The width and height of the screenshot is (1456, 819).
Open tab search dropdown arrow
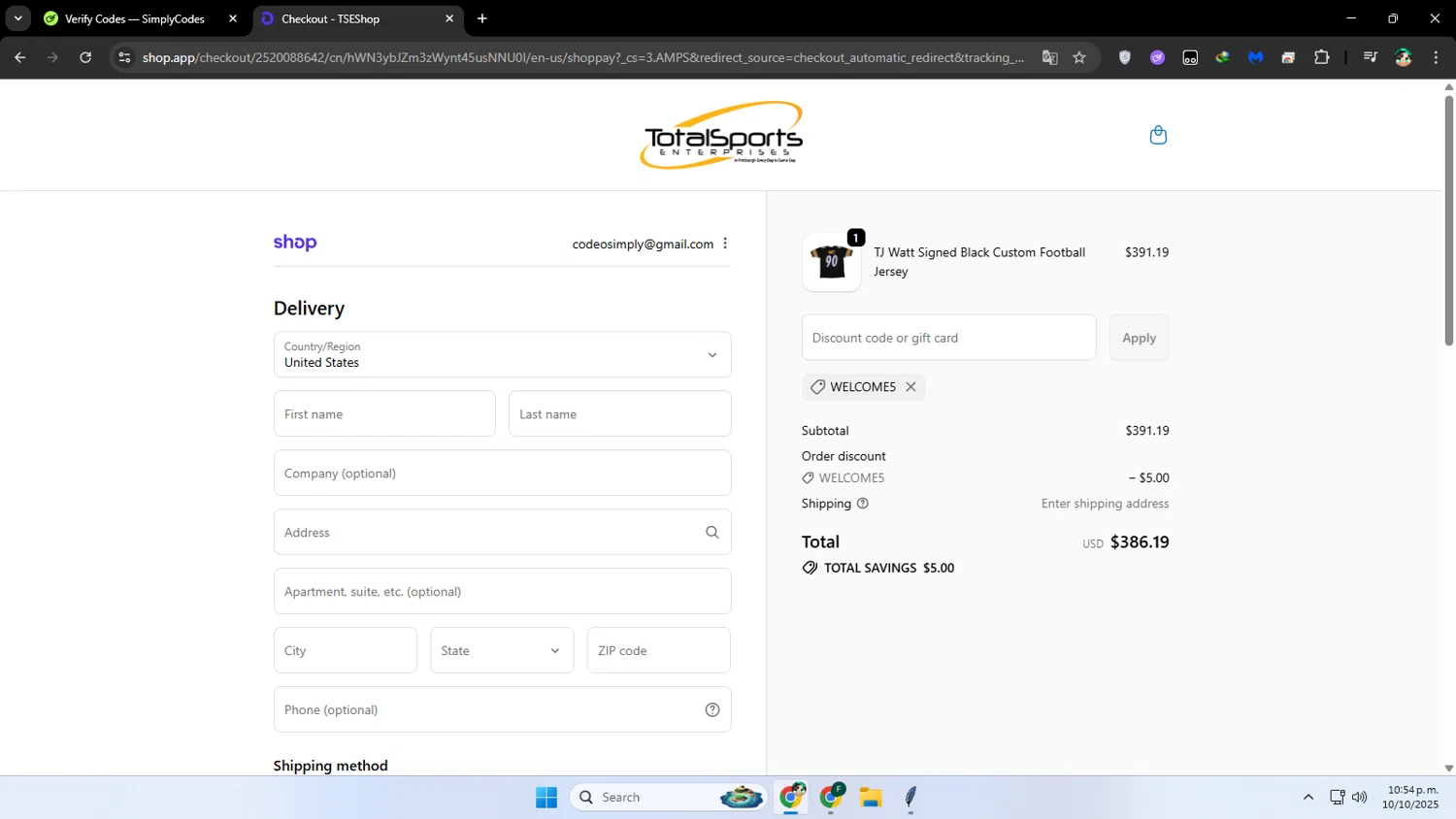17,18
